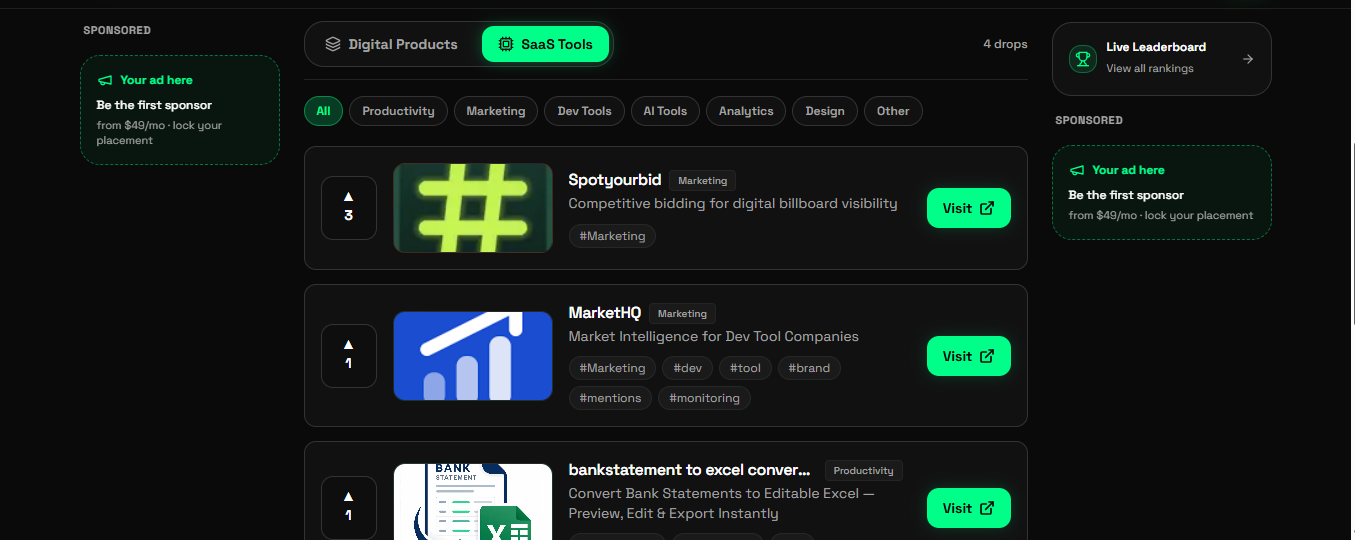
Task: Open the Live Leaderboard card
Action: click(x=1162, y=59)
